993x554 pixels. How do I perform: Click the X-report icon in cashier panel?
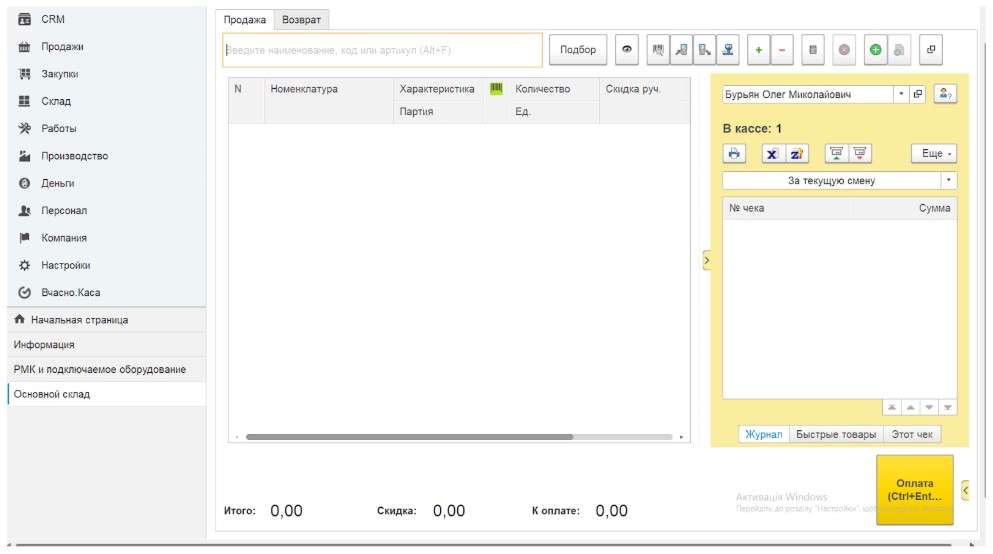(772, 154)
